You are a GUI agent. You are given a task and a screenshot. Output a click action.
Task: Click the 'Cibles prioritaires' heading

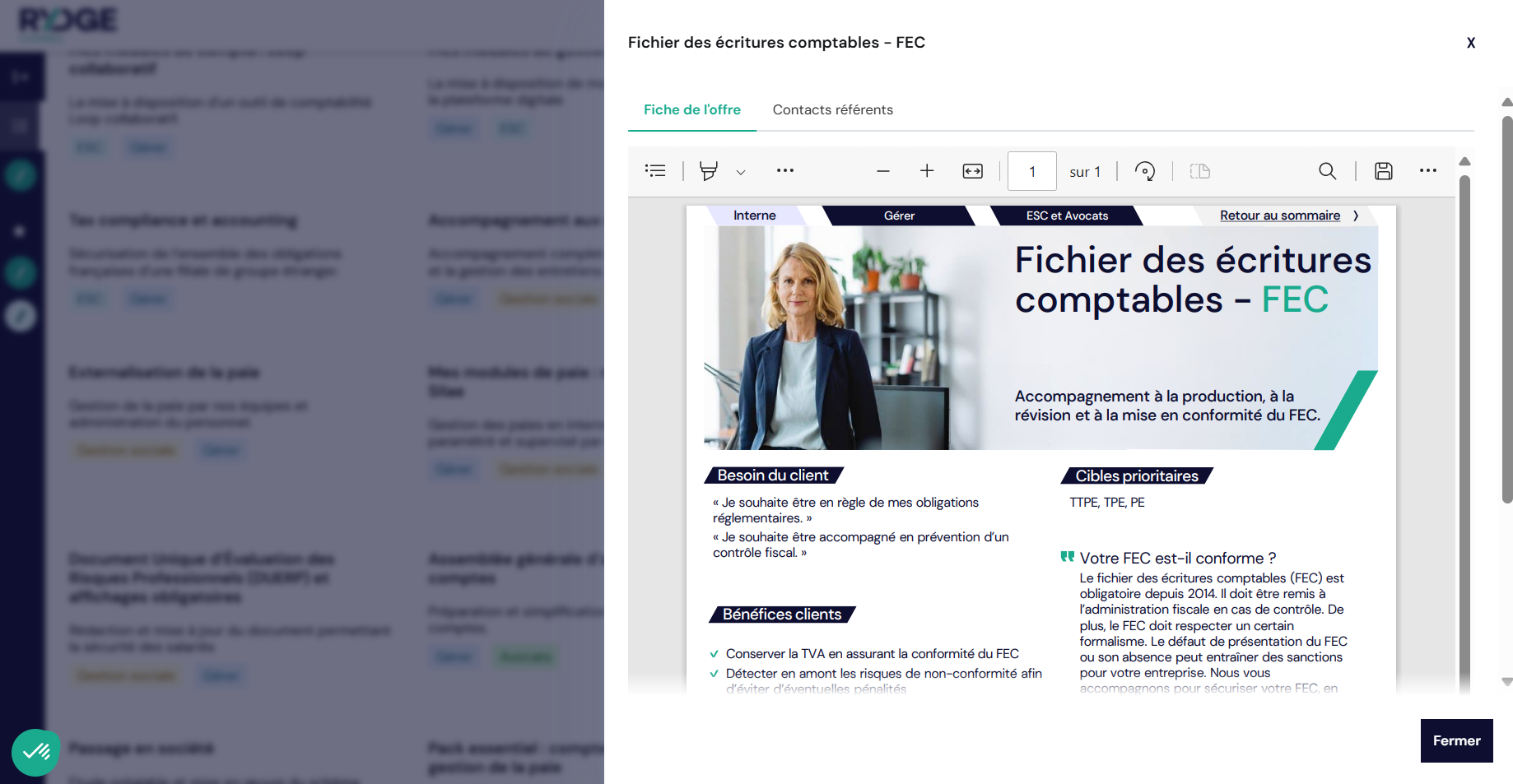pos(1137,476)
